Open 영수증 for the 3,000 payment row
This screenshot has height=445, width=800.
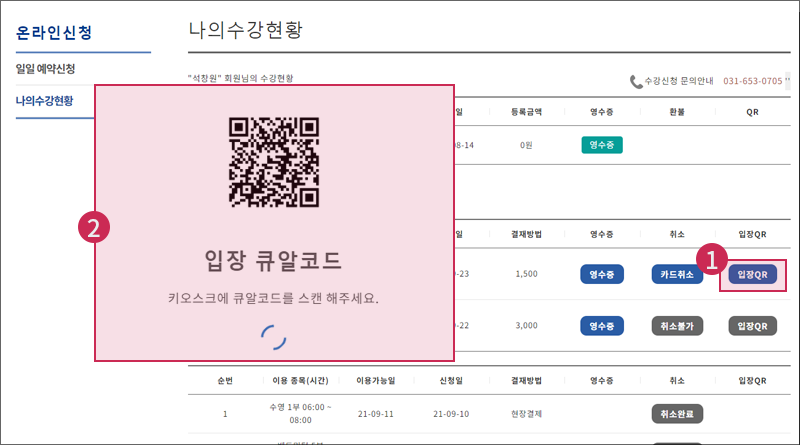[x=602, y=326]
